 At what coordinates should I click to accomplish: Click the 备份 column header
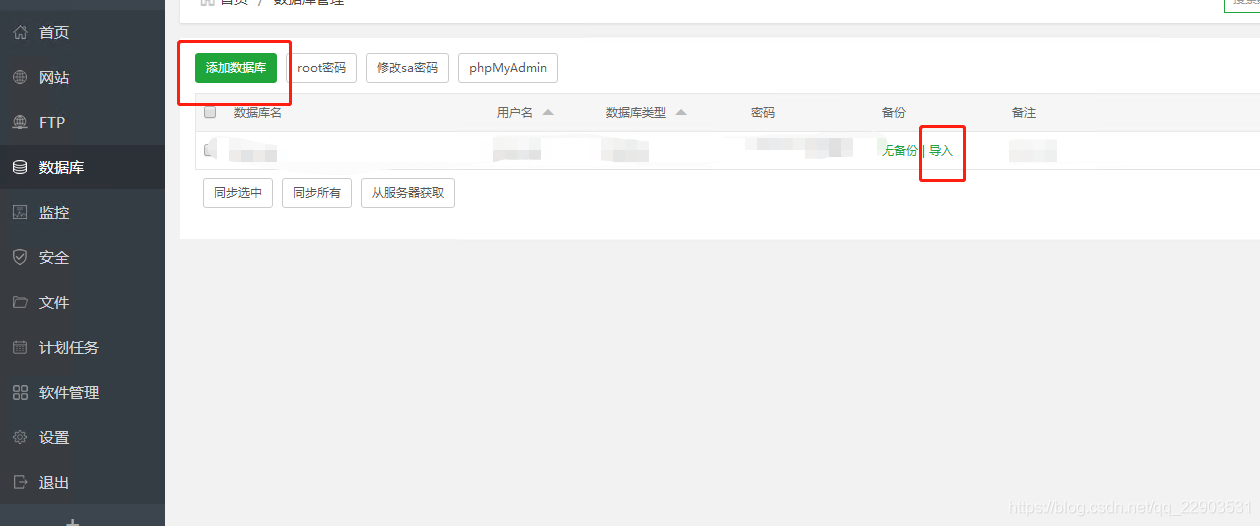(894, 113)
